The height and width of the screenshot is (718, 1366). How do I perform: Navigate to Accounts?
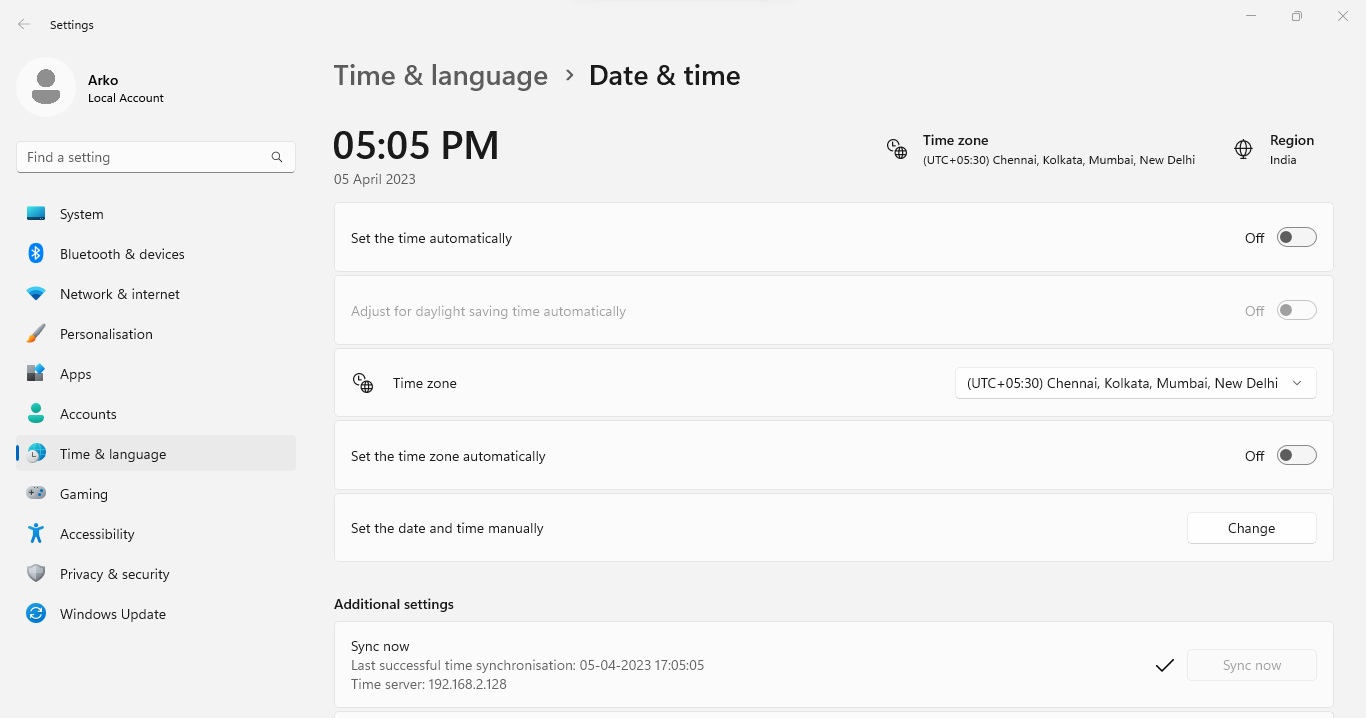(x=156, y=414)
